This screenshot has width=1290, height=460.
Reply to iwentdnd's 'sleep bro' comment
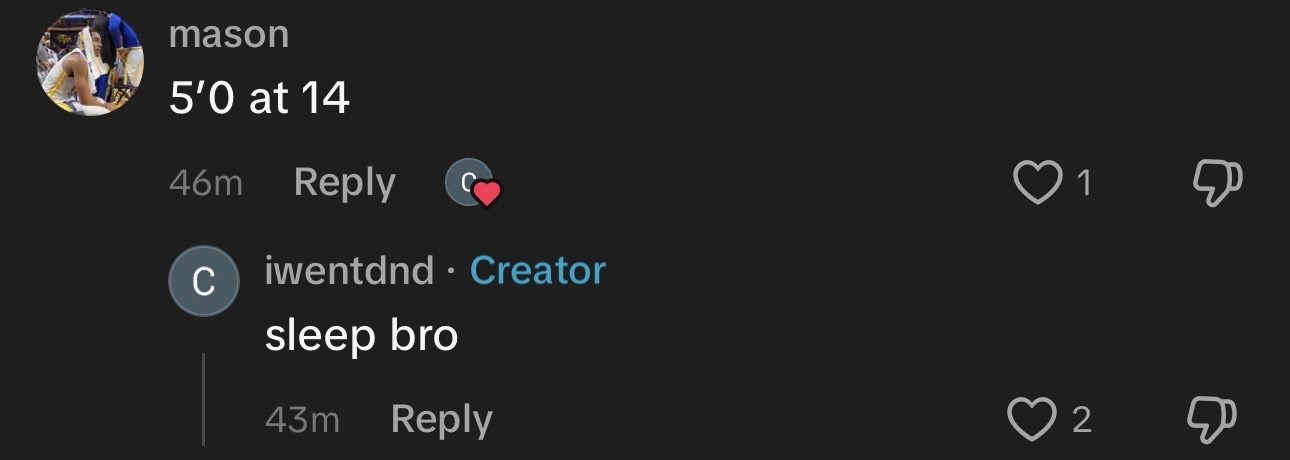click(441, 419)
